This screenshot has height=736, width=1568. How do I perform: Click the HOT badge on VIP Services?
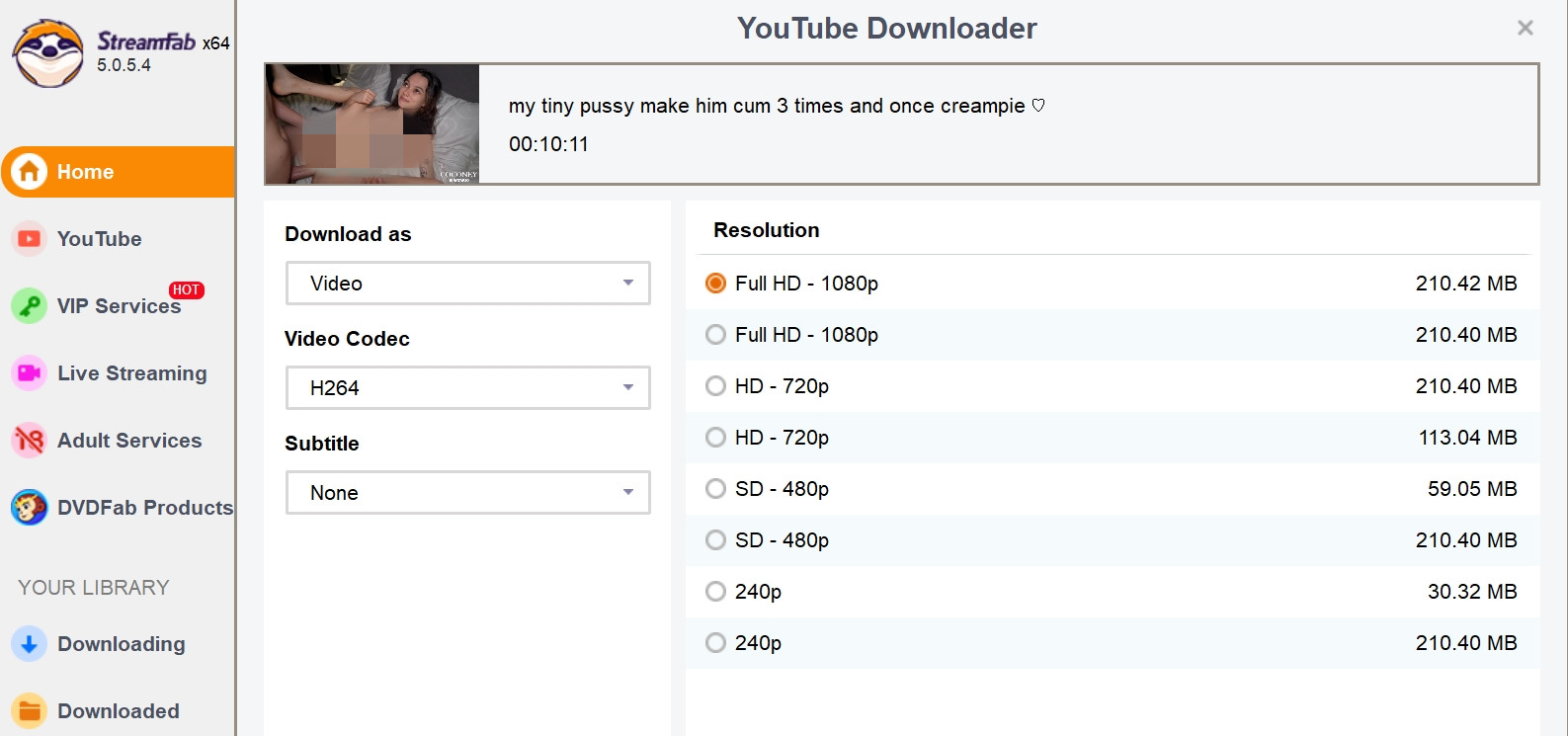pos(186,289)
